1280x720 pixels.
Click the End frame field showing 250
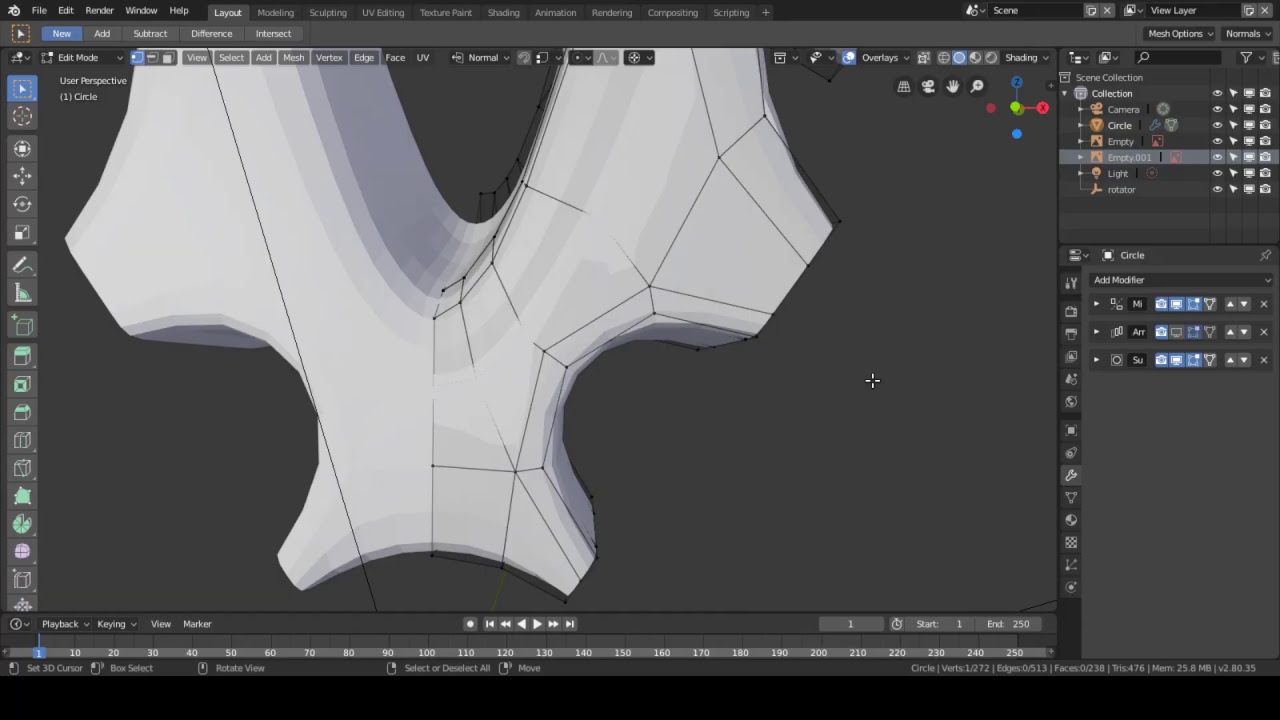pos(1008,624)
